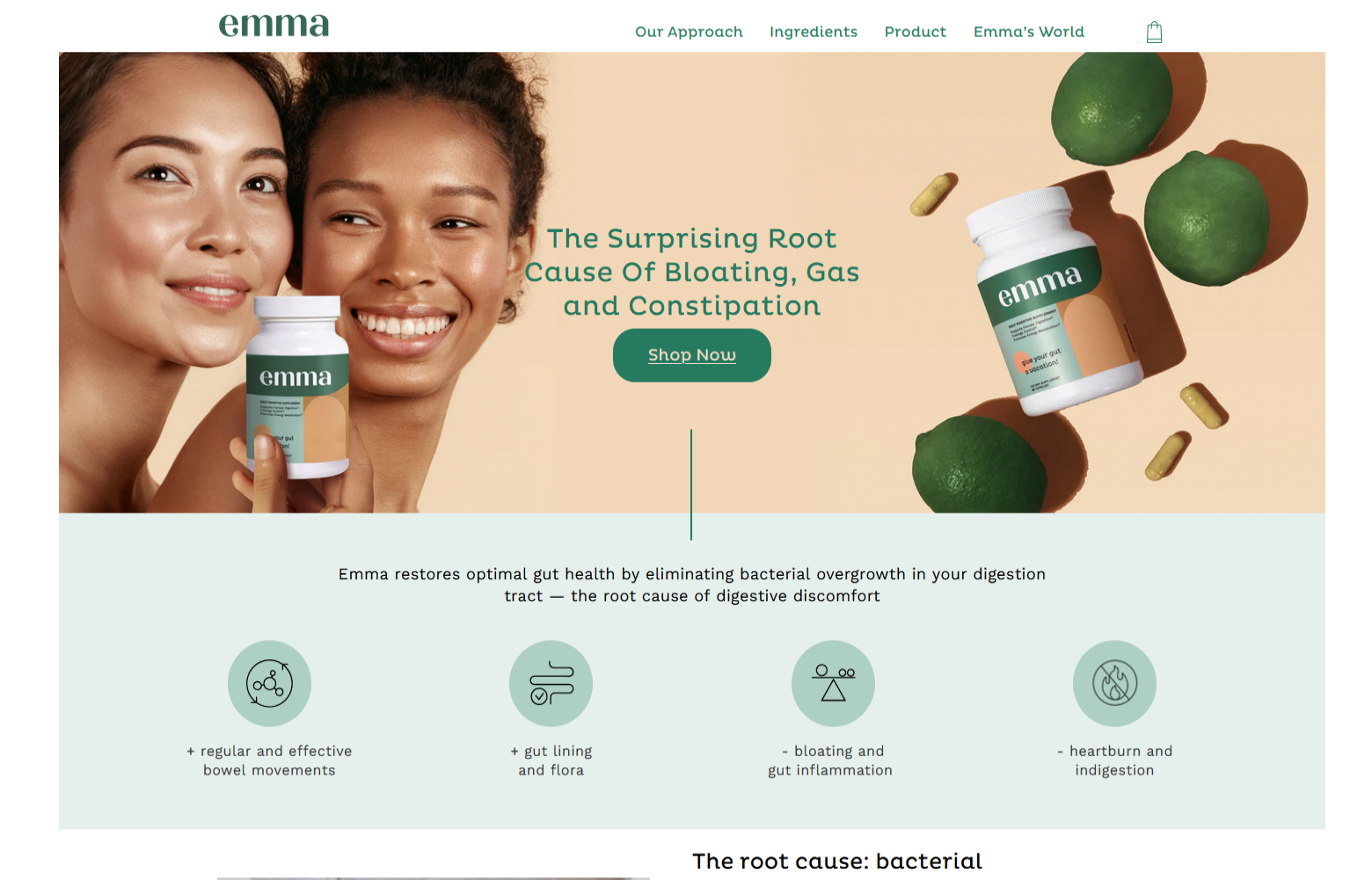Open the Product nav link
1372x880 pixels.
(916, 32)
